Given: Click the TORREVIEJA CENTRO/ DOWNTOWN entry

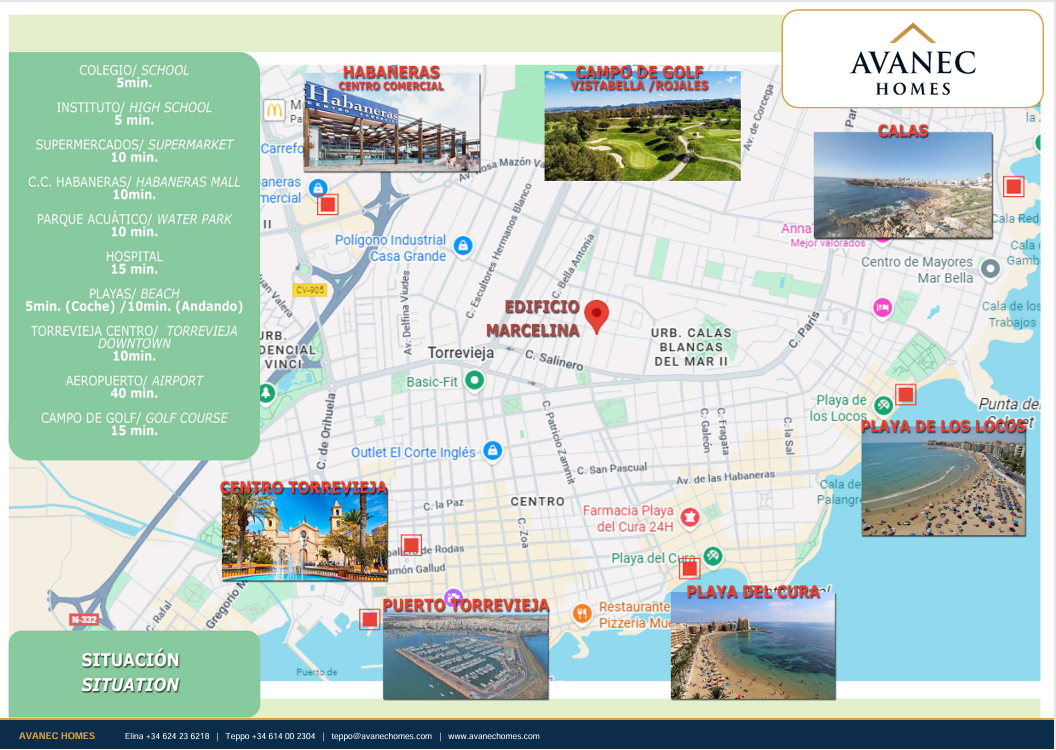Looking at the screenshot, I should (x=134, y=343).
